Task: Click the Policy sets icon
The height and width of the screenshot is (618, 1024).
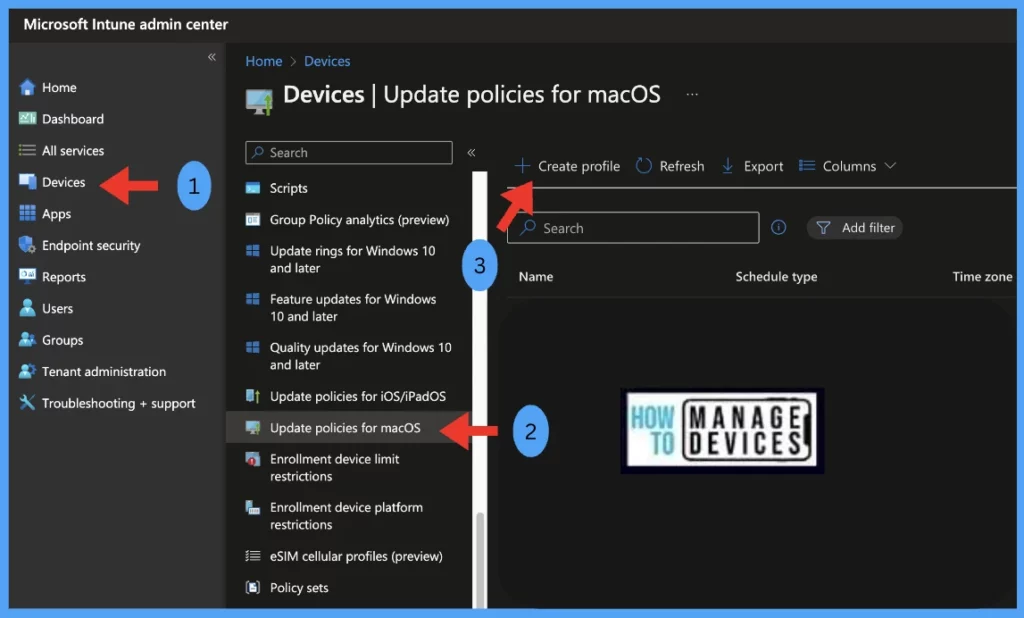Action: (x=253, y=587)
